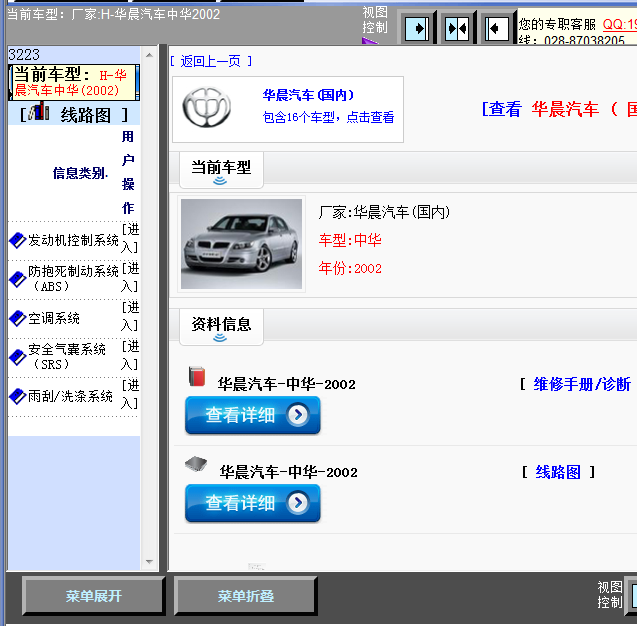
Task: Click 雨刮/洗涤系统 text
Action: click(x=70, y=396)
